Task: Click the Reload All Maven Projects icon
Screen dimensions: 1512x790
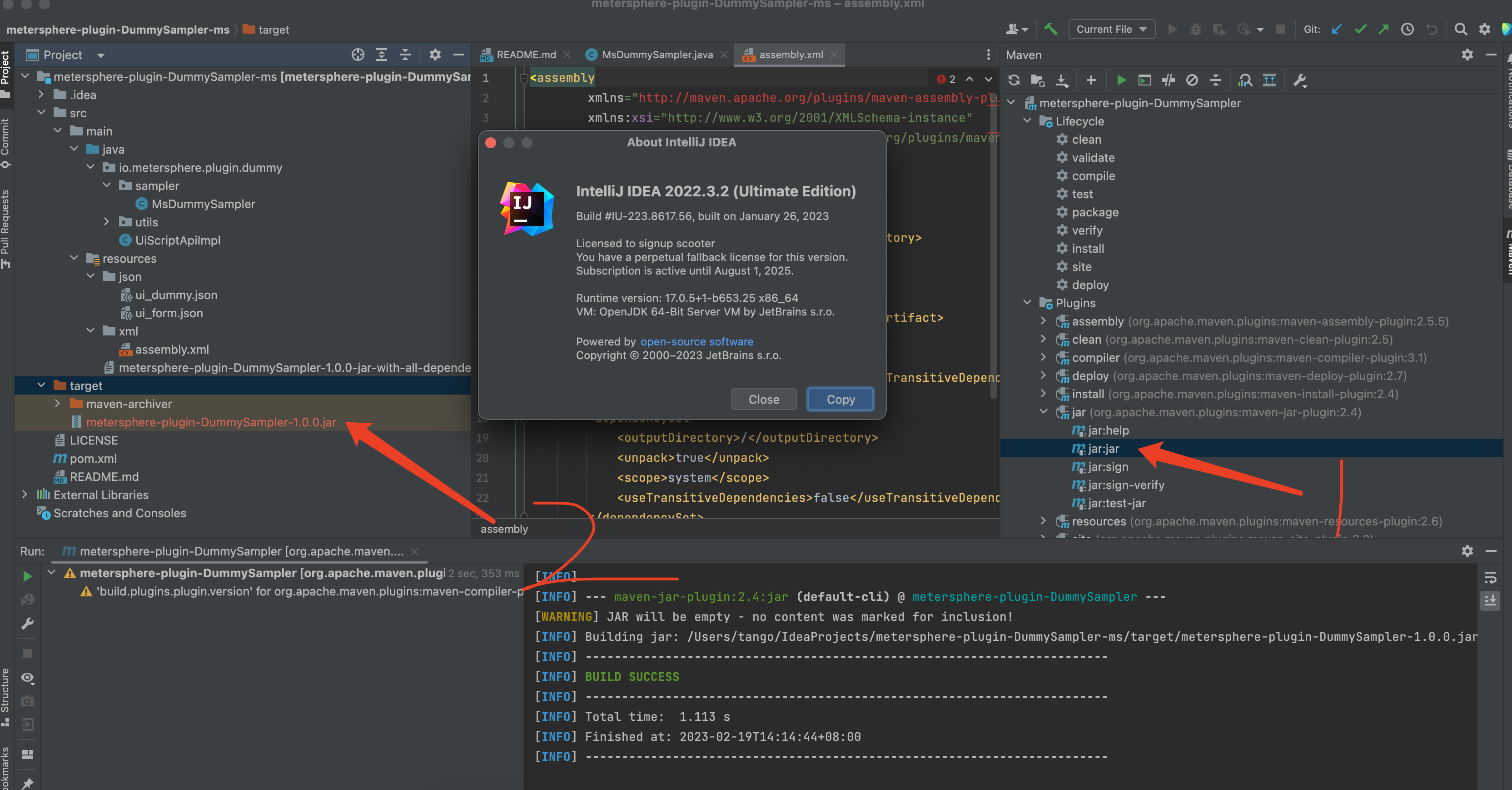Action: [1014, 80]
